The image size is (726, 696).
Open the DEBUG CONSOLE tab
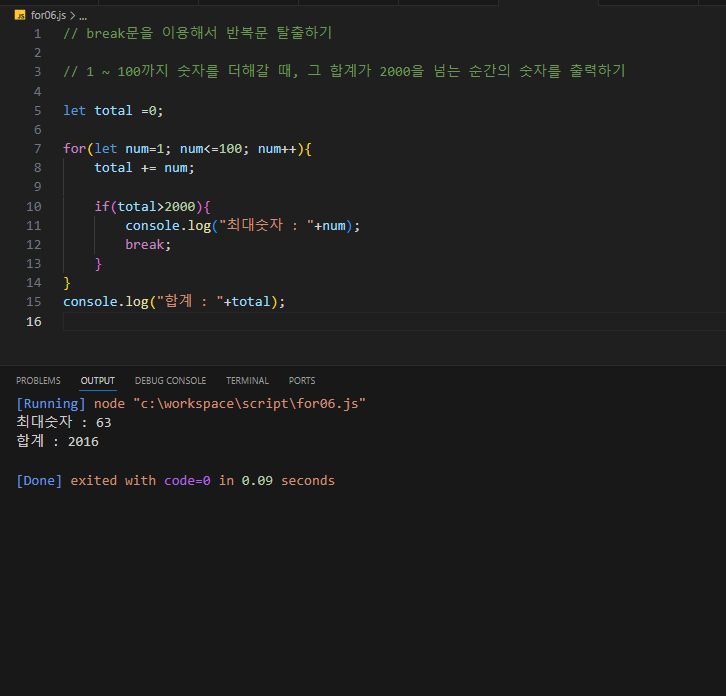click(x=170, y=381)
